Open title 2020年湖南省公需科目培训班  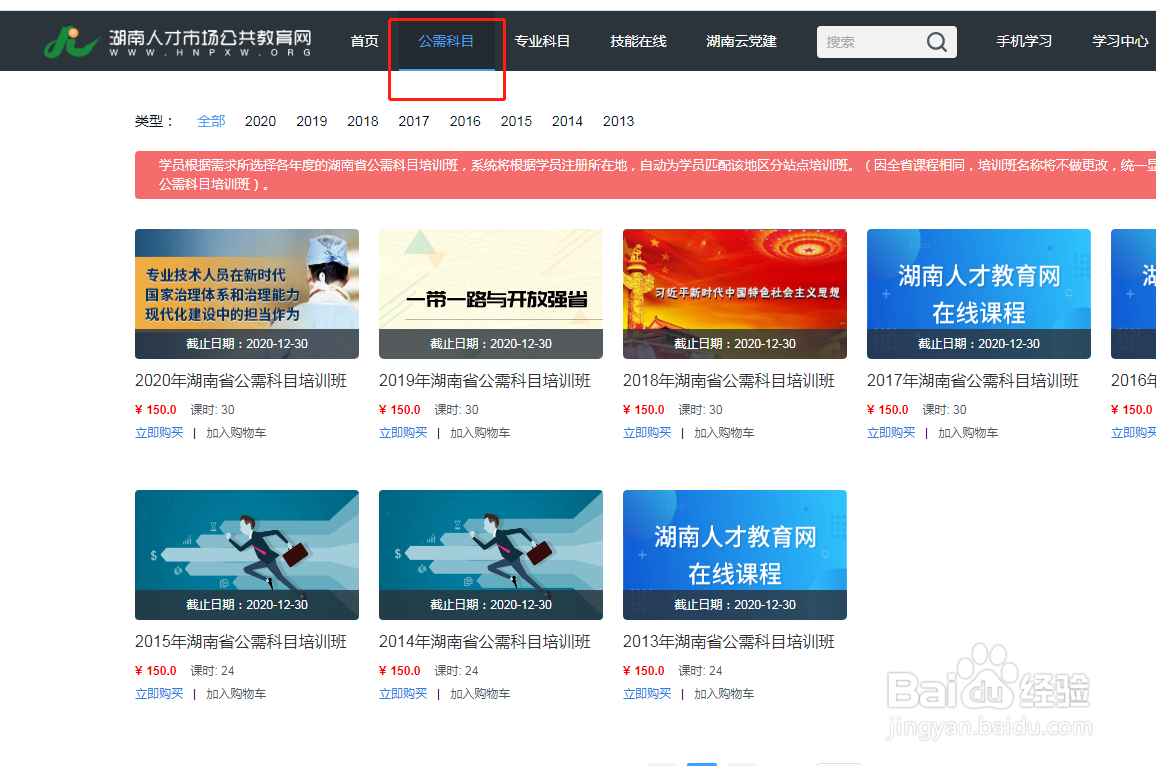click(241, 380)
